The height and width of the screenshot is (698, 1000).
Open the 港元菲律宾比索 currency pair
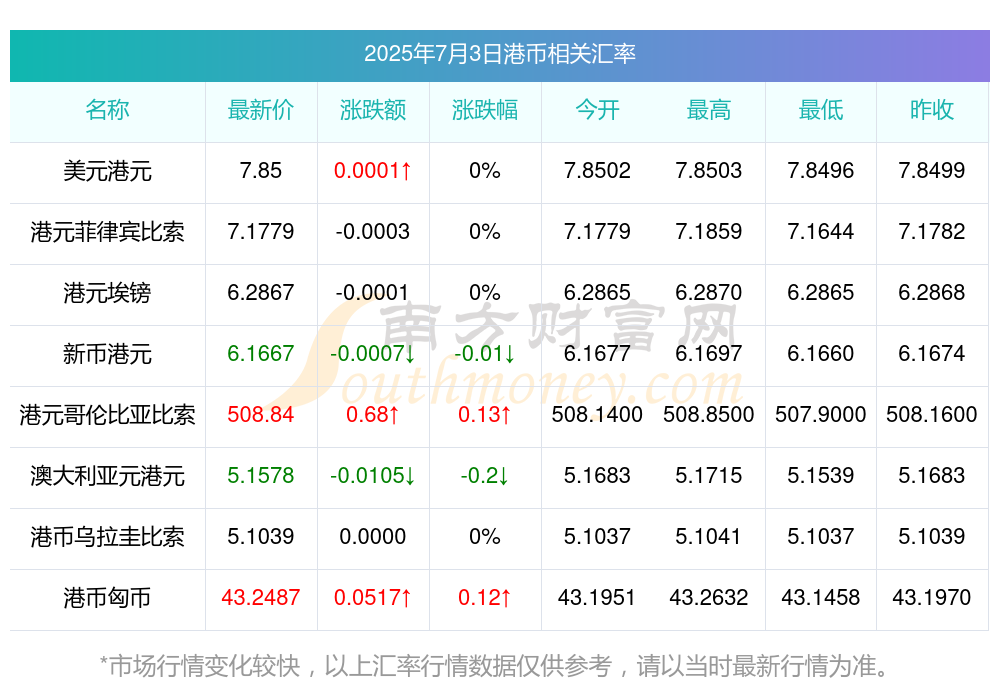click(x=107, y=232)
